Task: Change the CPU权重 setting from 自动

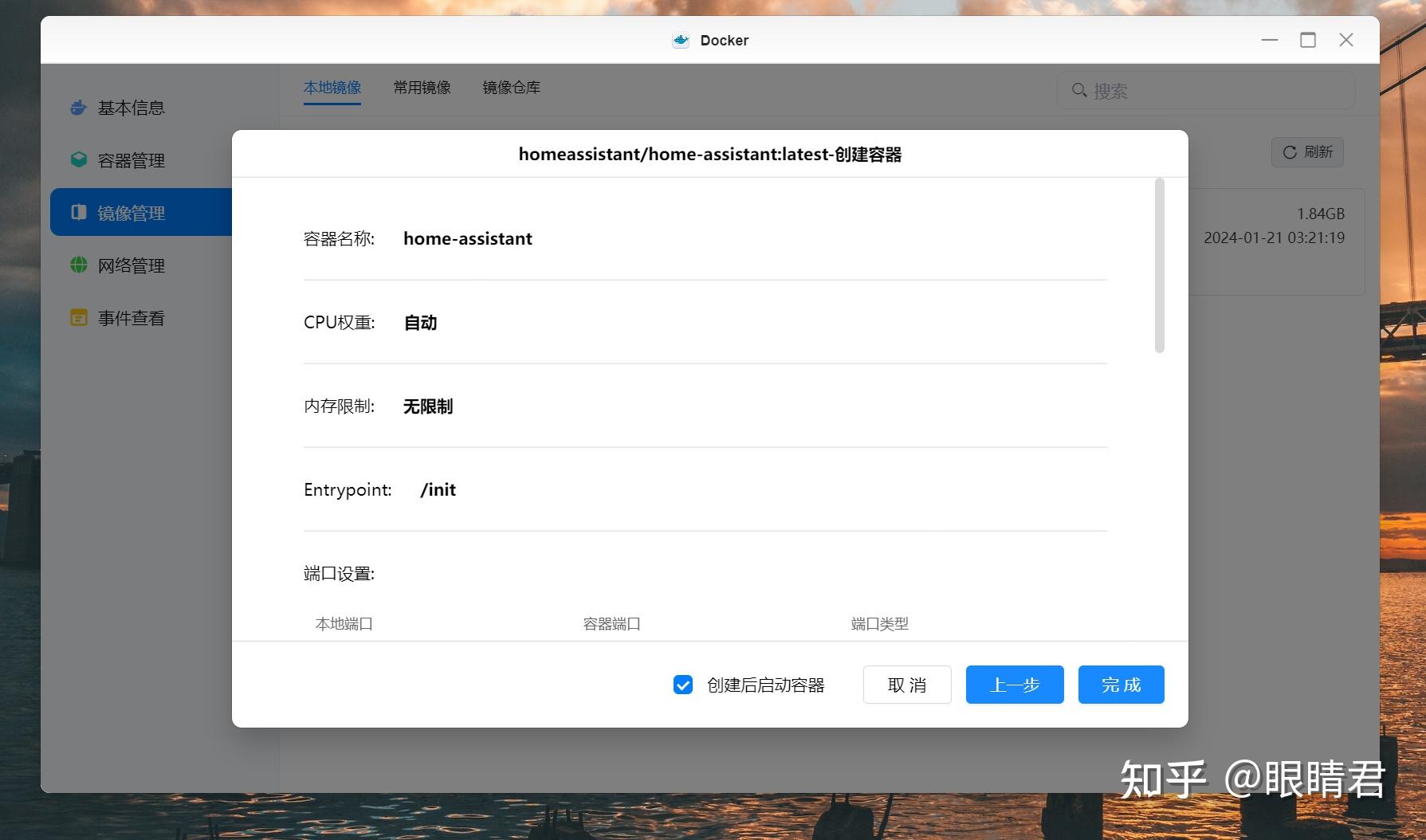Action: pyautogui.click(x=420, y=322)
